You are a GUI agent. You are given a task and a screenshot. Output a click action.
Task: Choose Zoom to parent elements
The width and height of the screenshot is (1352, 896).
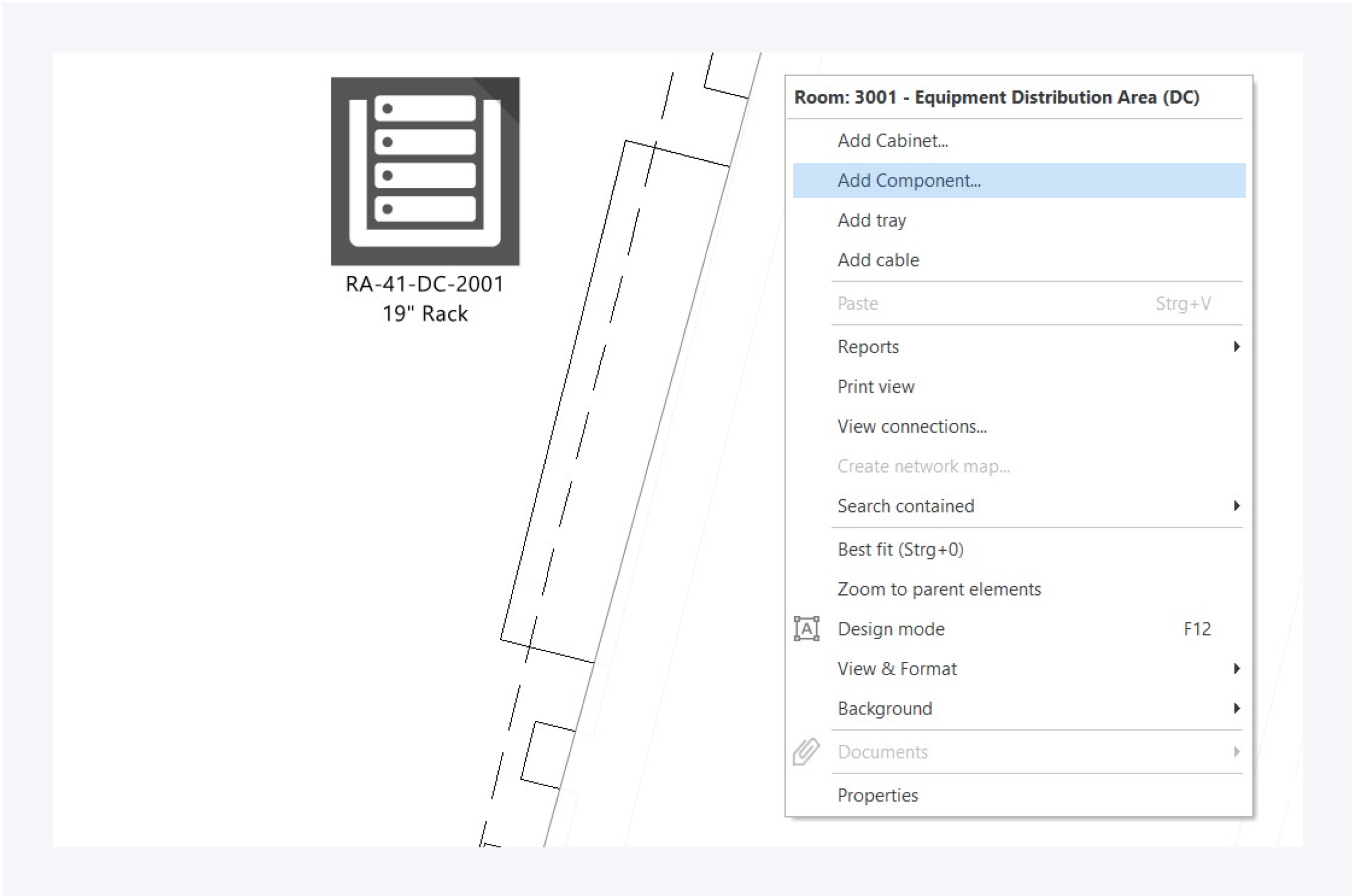[939, 589]
